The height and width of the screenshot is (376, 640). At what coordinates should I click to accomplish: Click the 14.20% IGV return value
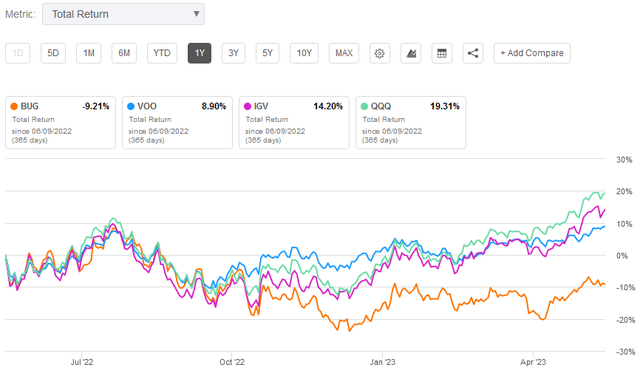click(328, 107)
